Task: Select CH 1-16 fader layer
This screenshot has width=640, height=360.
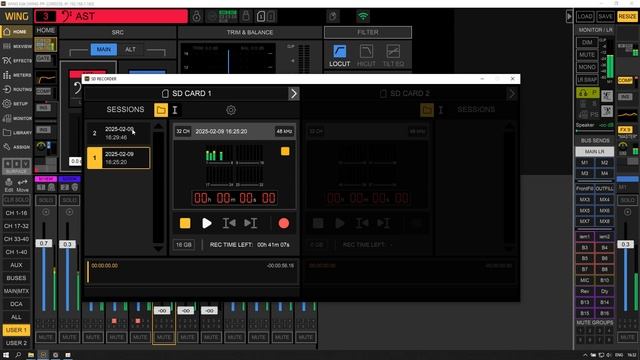Action: pos(16,213)
